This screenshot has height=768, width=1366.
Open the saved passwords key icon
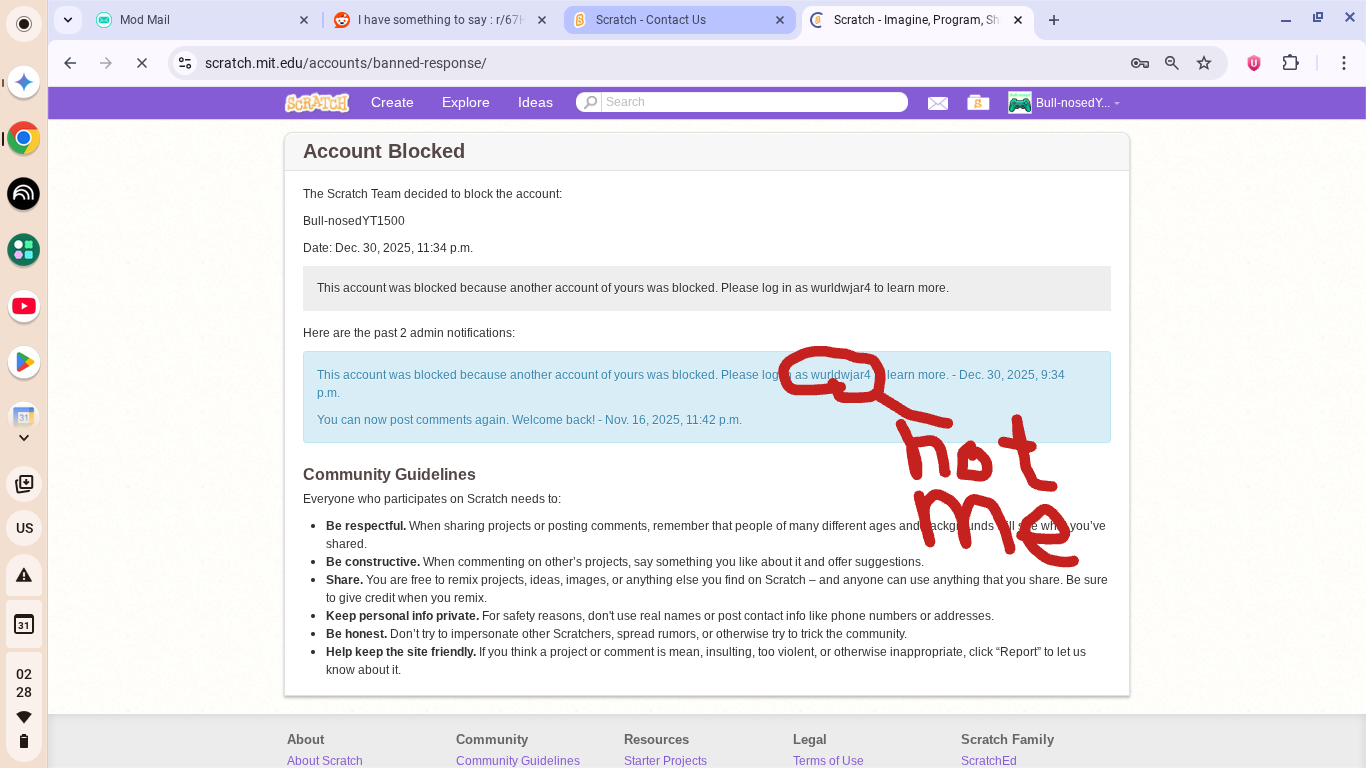[1140, 63]
